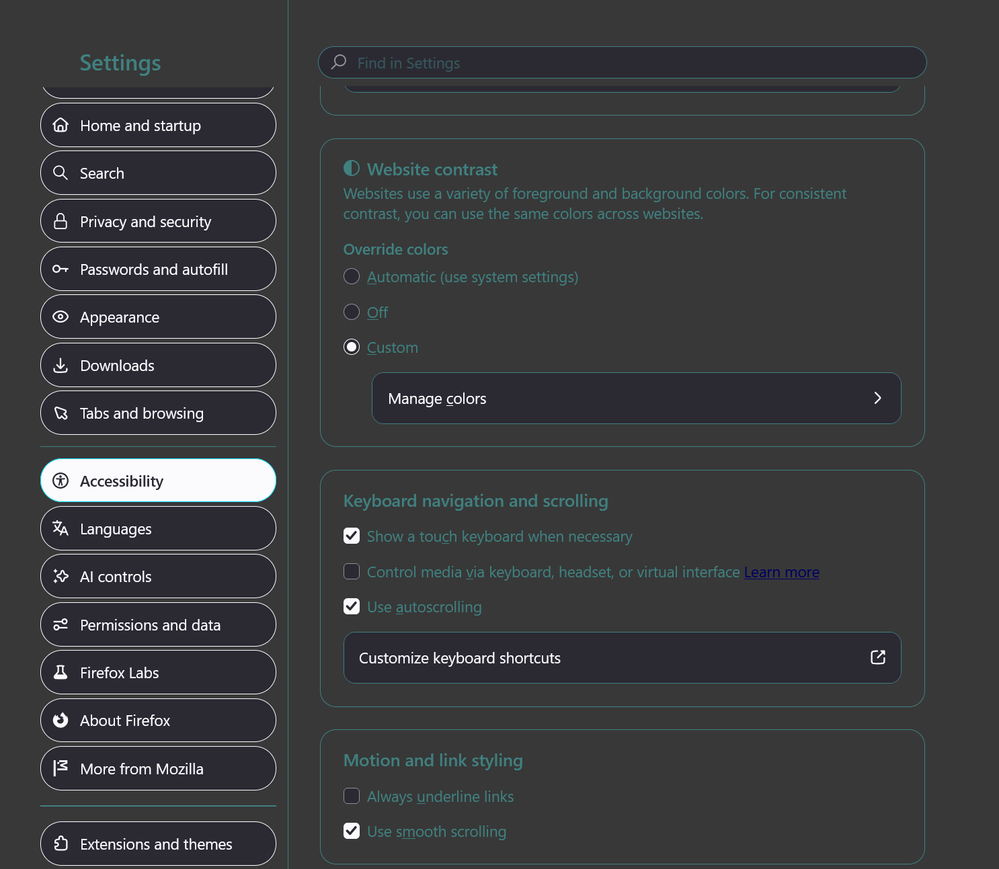Click the Languages translate icon

point(61,528)
